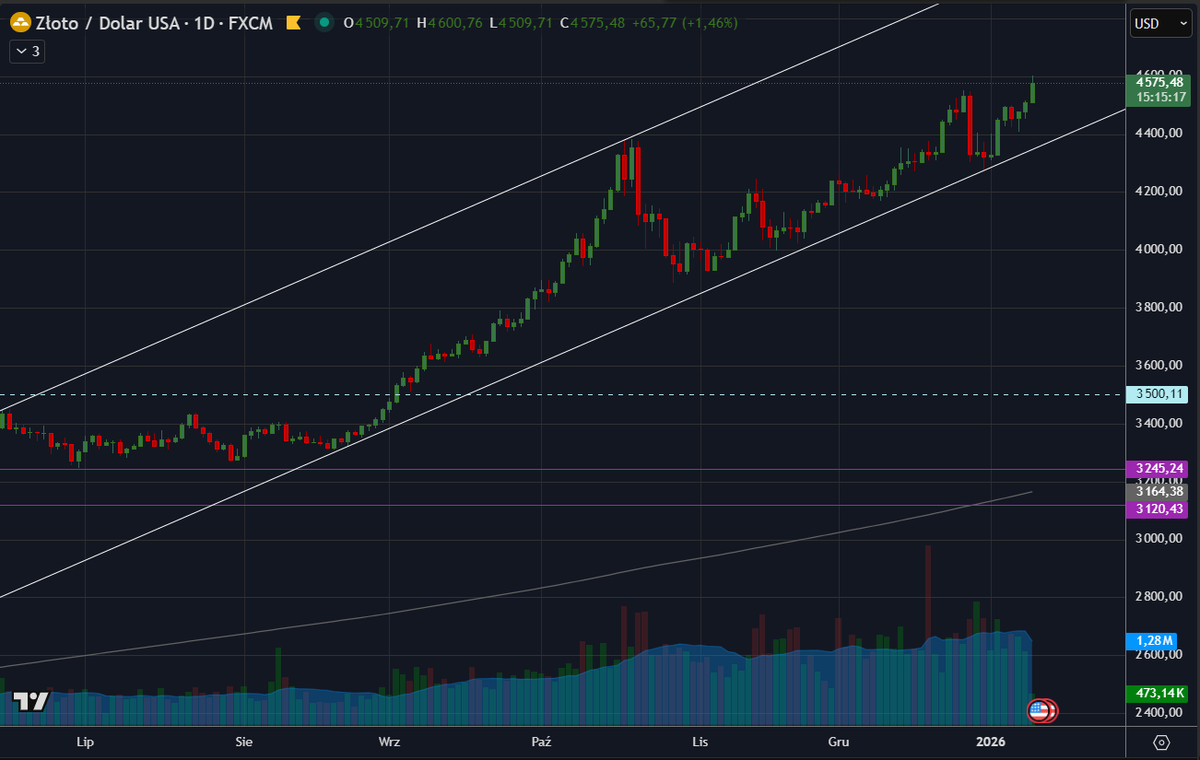Click the 2600,00 price scale label
1200x760 pixels.
coord(1160,655)
